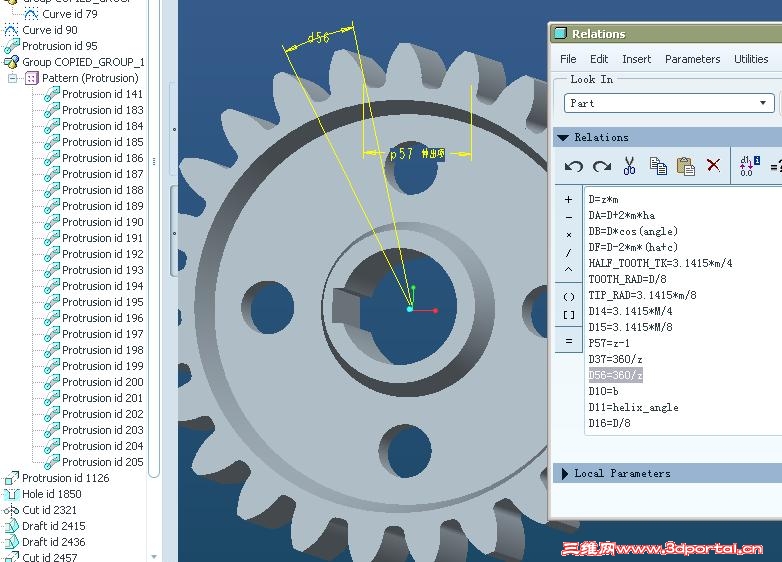Open the Edit menu in Relations
This screenshot has height=562, width=782.
pos(599,59)
